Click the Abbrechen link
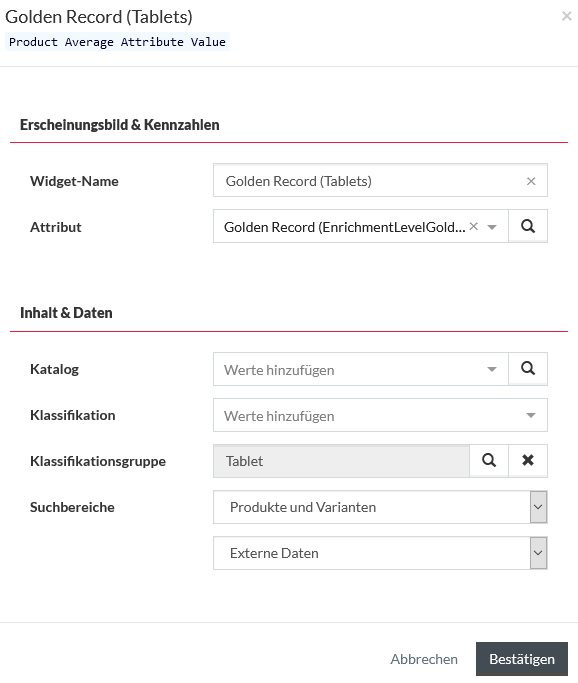The height and width of the screenshot is (683, 578). (424, 659)
